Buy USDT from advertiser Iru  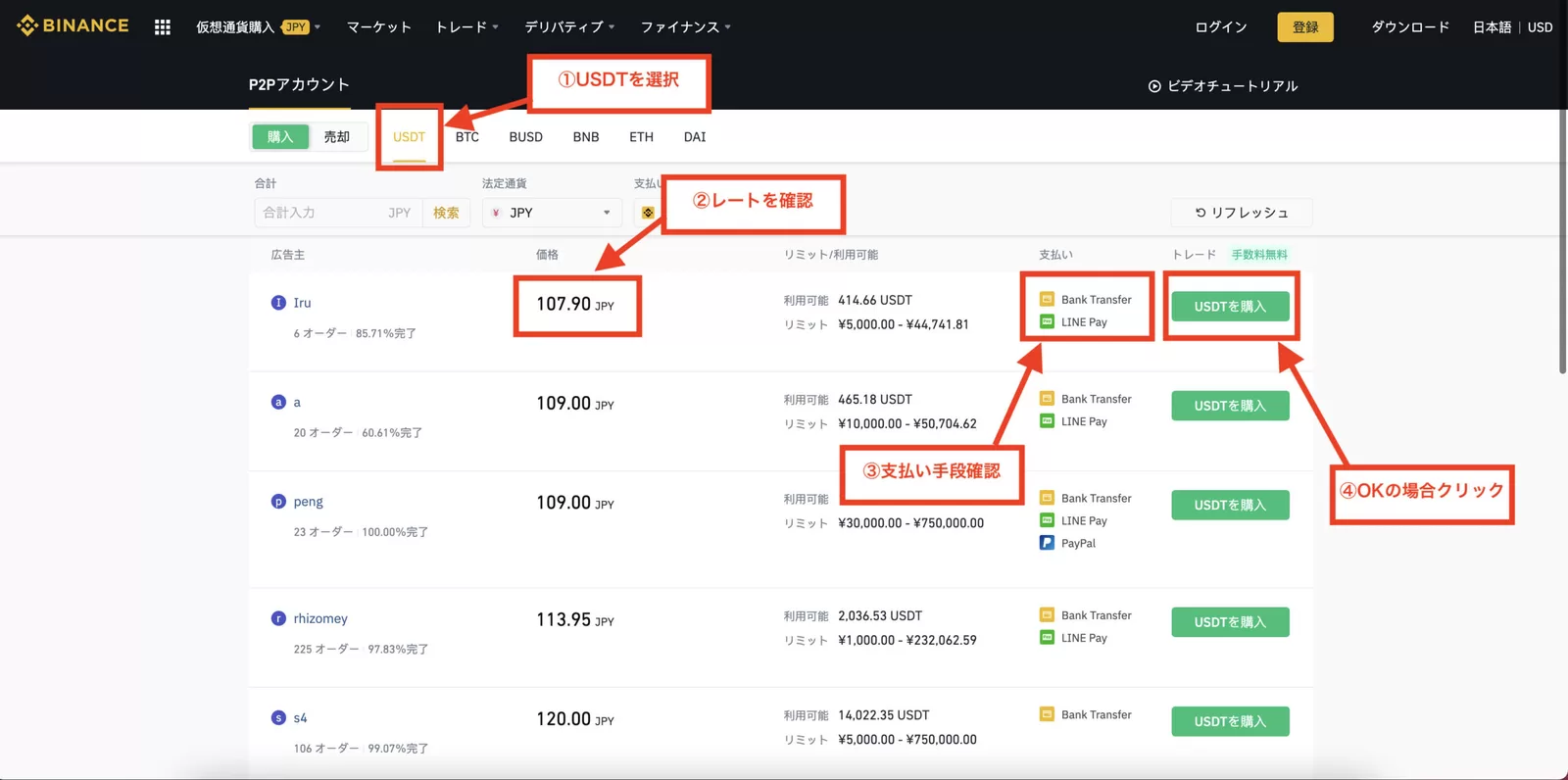1230,307
